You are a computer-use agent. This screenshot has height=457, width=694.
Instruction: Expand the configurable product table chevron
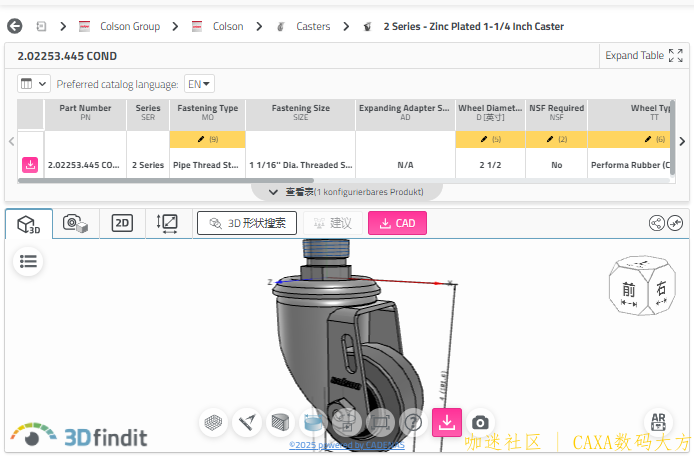coord(273,191)
